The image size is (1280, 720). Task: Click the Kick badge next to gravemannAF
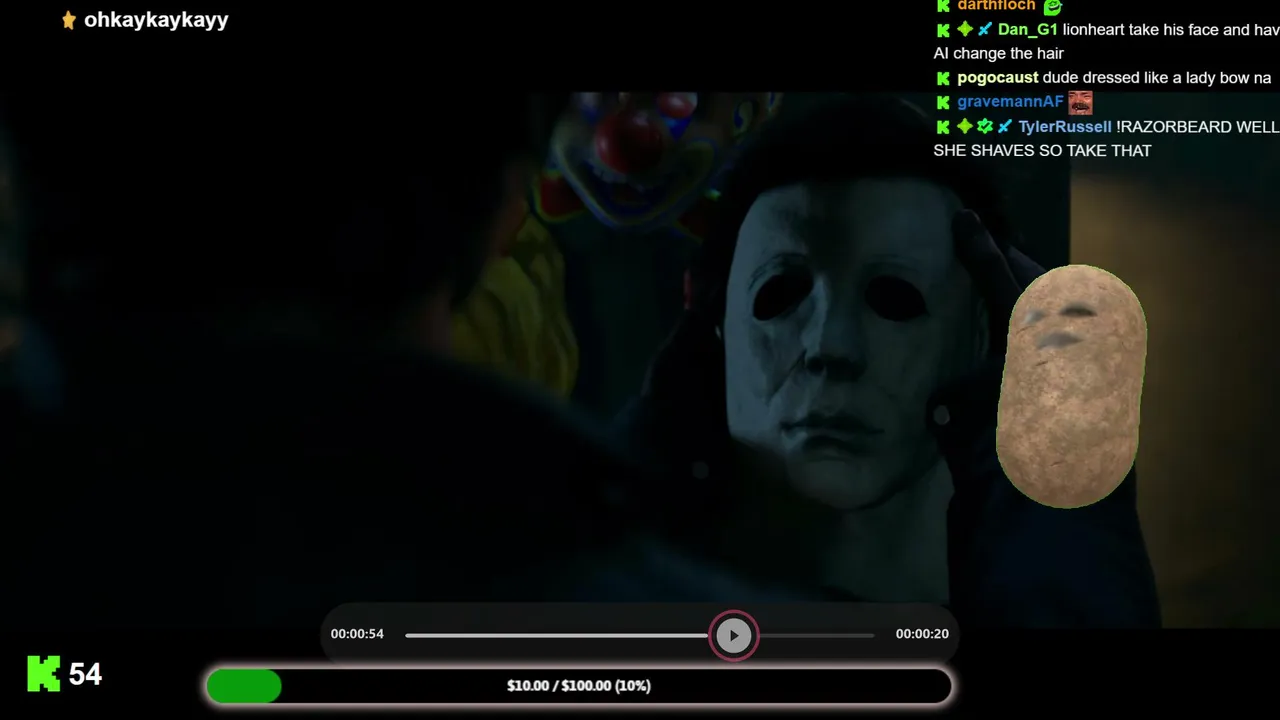click(943, 102)
